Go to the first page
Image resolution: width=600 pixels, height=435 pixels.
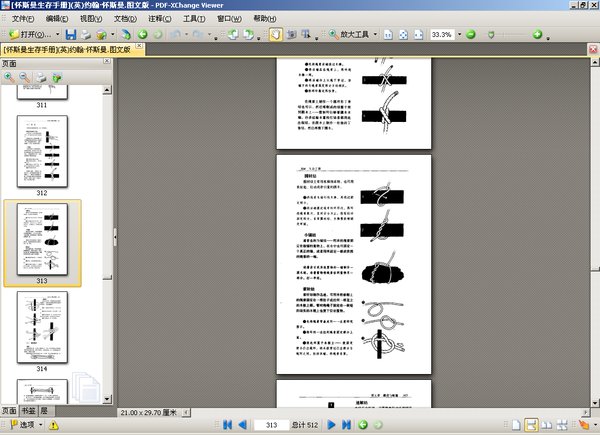227,425
